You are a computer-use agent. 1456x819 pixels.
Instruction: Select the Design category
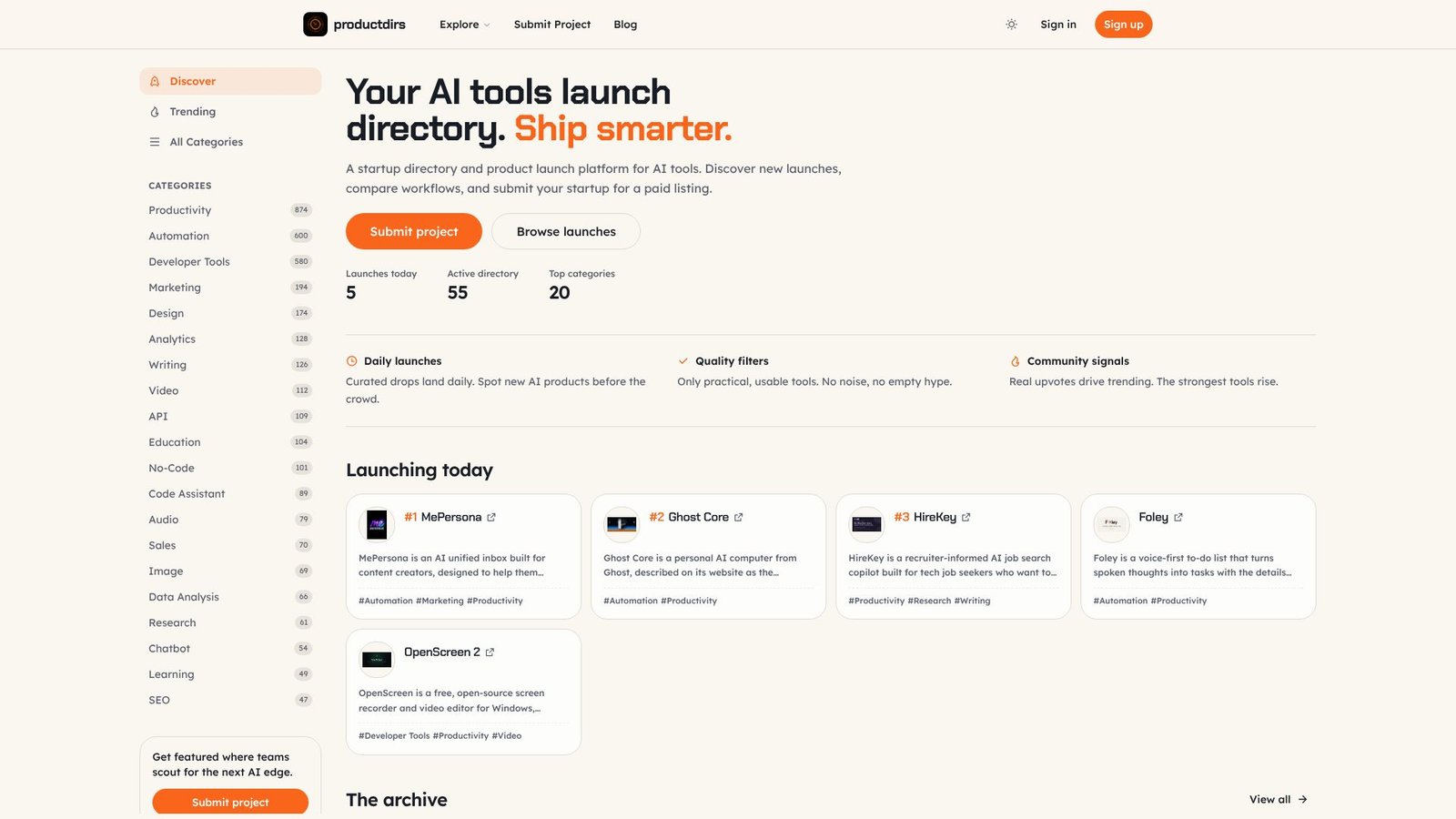point(230,313)
